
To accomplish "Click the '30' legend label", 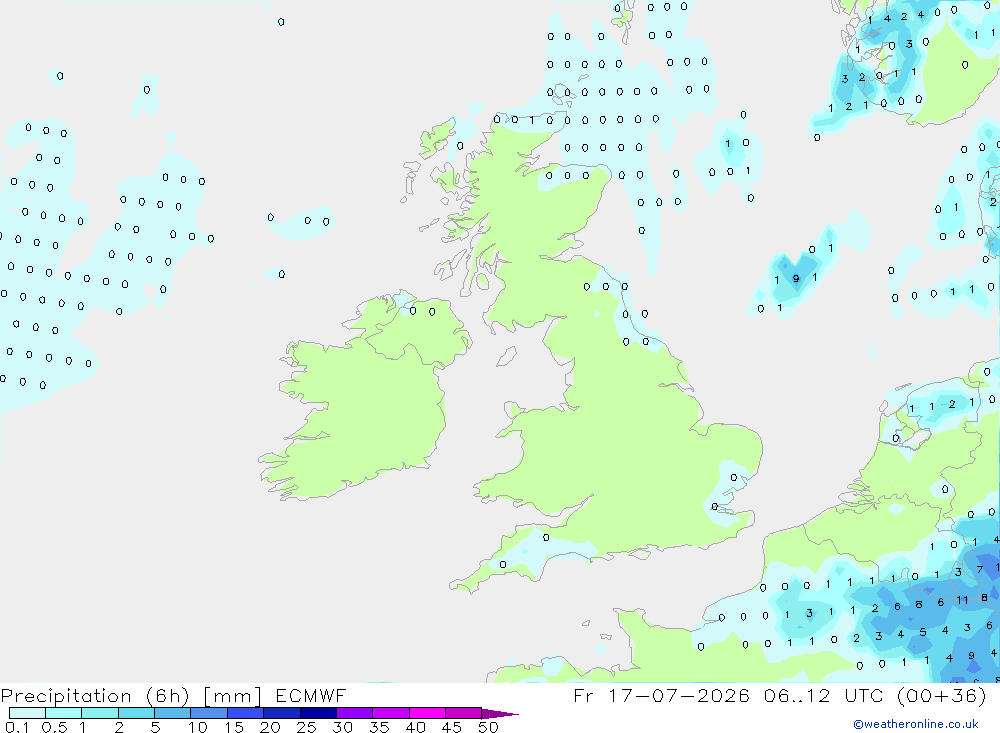I will tap(343, 727).
